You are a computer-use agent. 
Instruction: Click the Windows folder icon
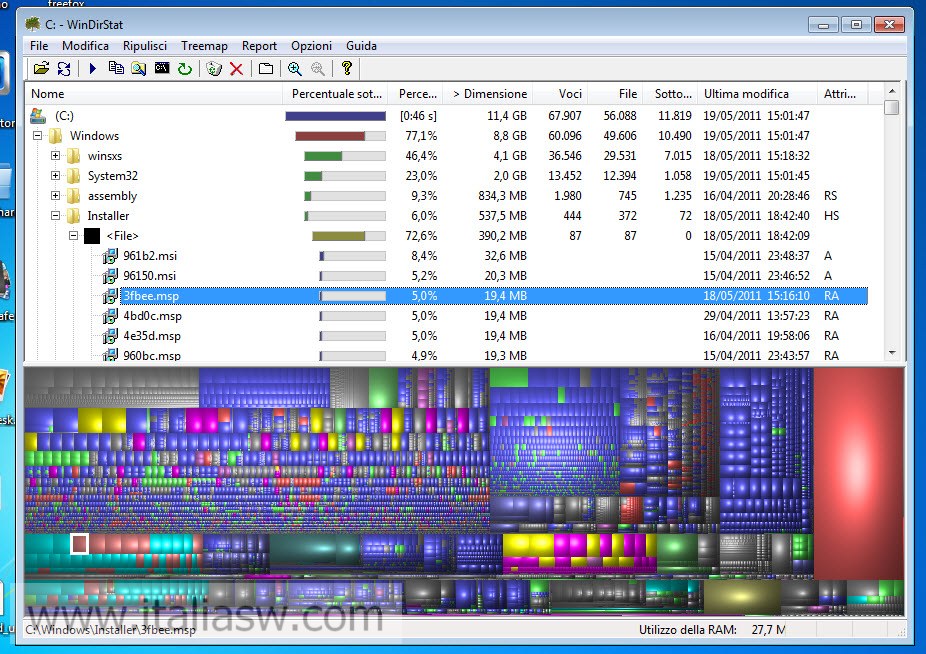(x=56, y=136)
